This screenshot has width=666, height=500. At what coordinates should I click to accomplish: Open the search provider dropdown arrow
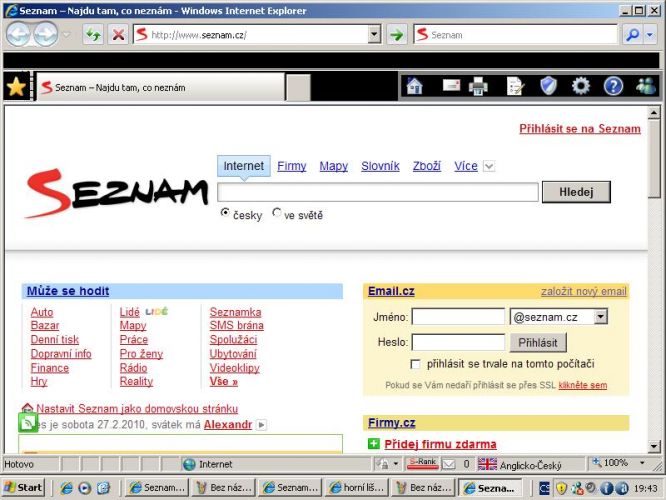[x=650, y=34]
